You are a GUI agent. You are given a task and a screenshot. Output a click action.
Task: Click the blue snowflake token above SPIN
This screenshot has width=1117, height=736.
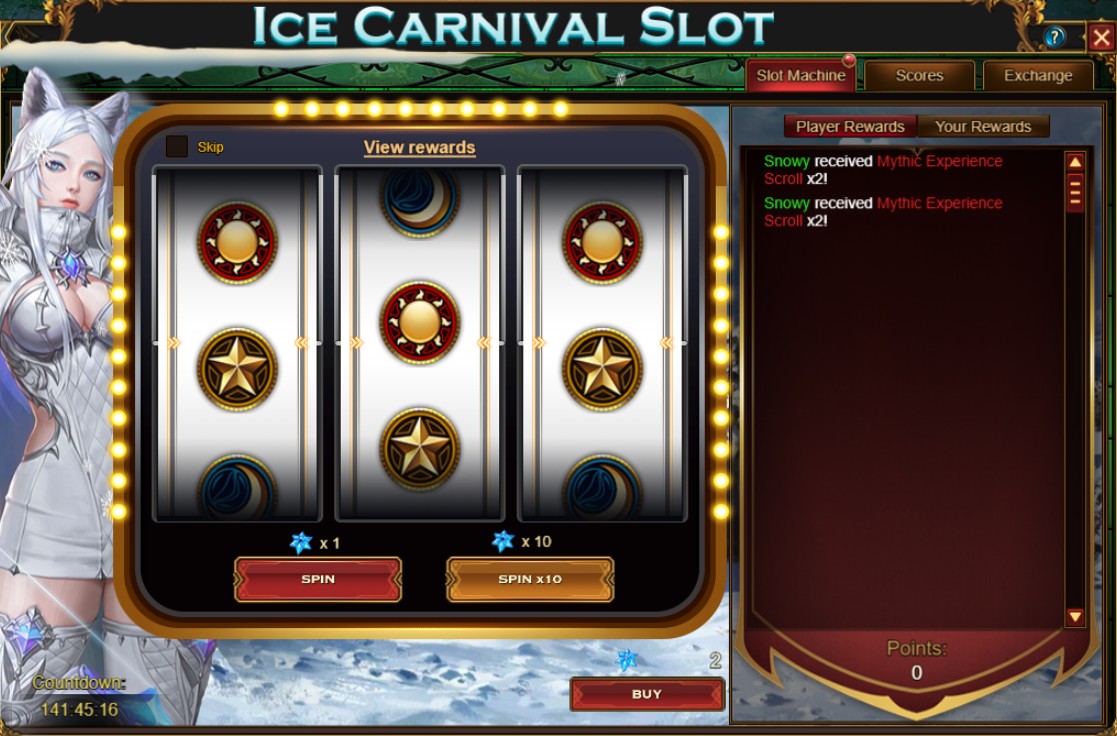[301, 543]
